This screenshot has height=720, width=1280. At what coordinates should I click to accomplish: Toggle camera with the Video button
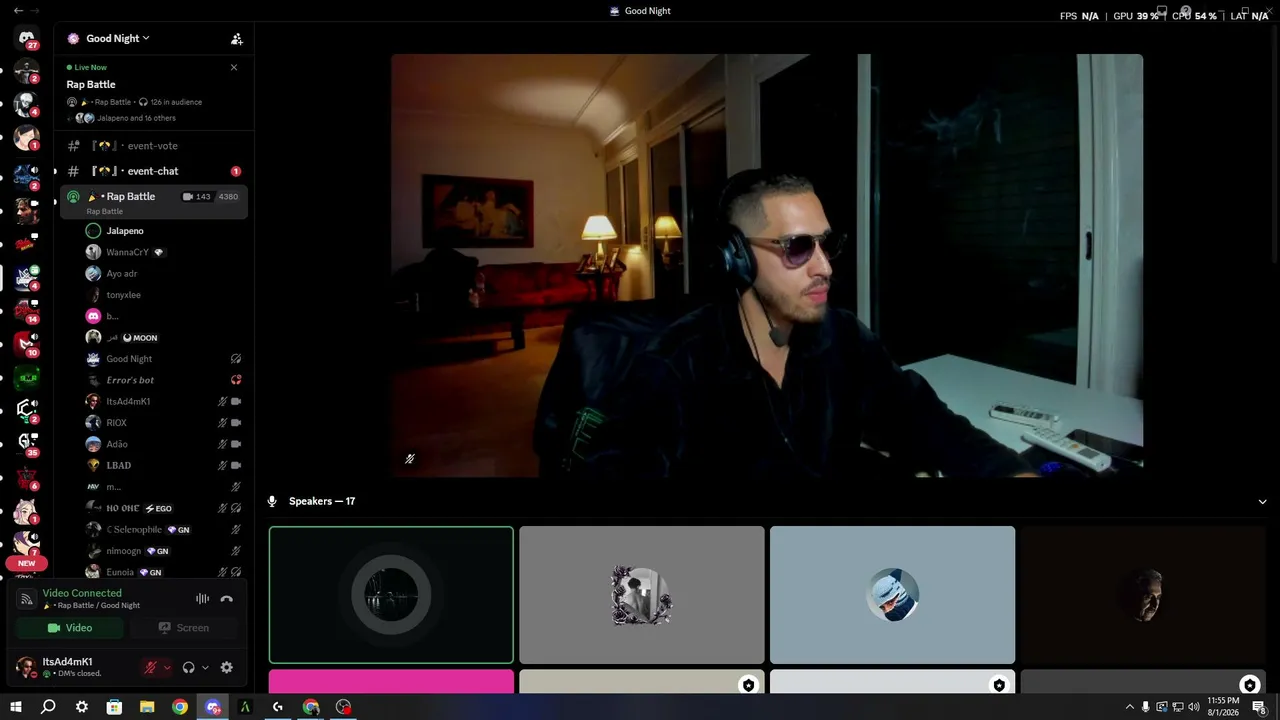click(x=70, y=628)
